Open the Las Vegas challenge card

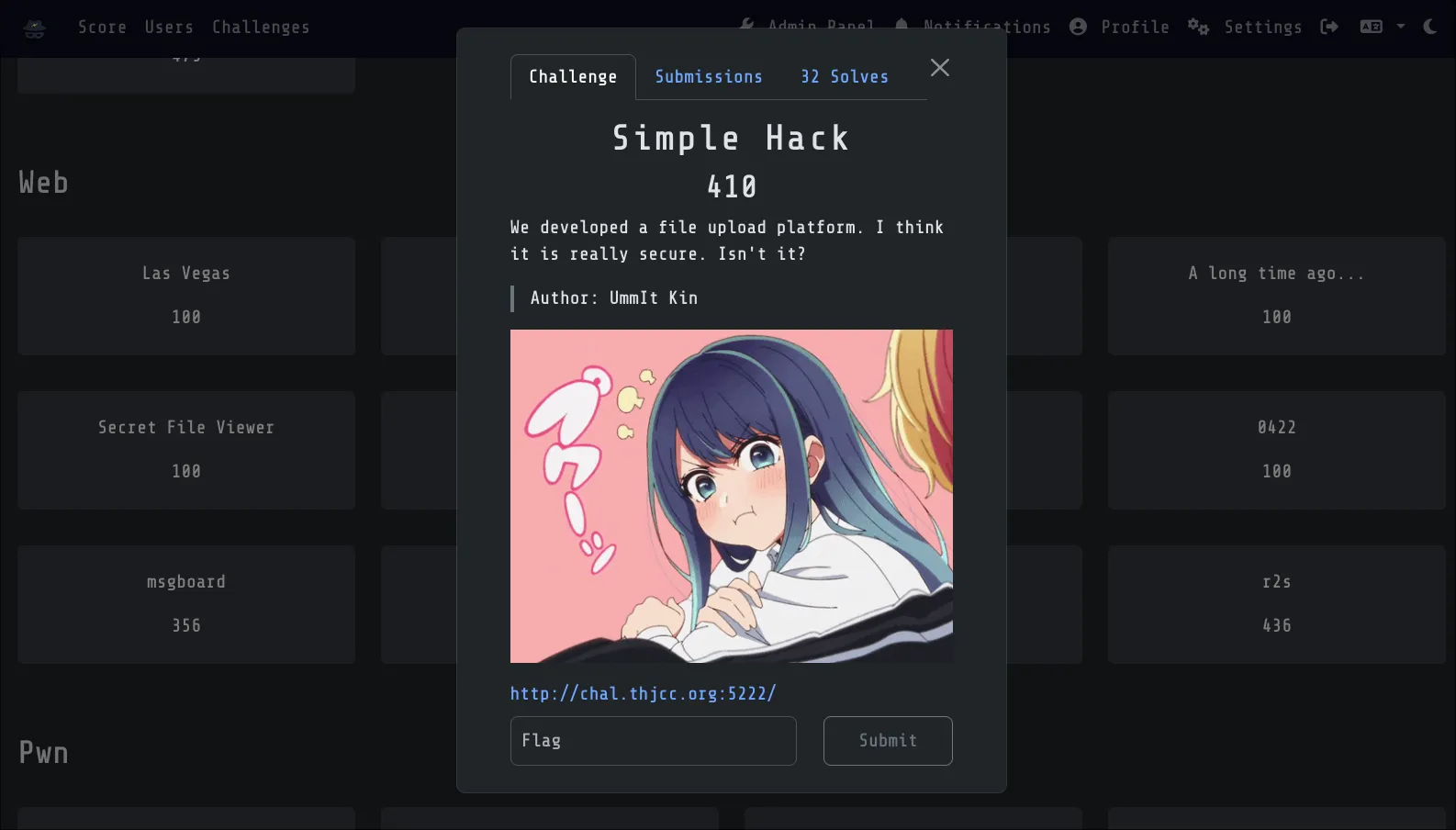[186, 296]
